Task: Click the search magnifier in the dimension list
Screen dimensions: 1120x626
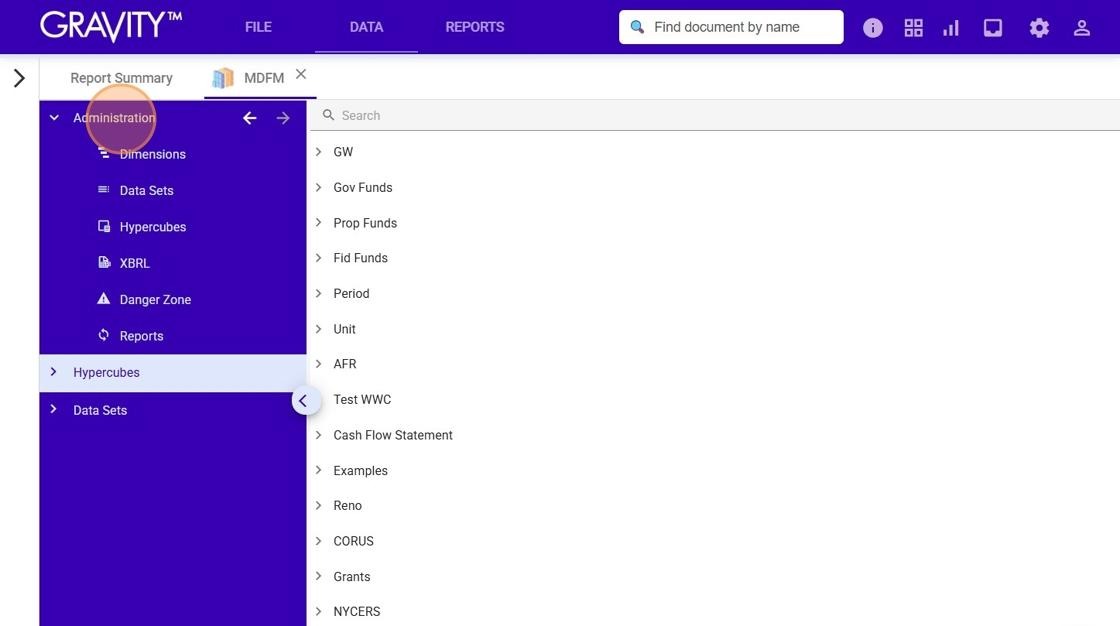Action: (328, 115)
